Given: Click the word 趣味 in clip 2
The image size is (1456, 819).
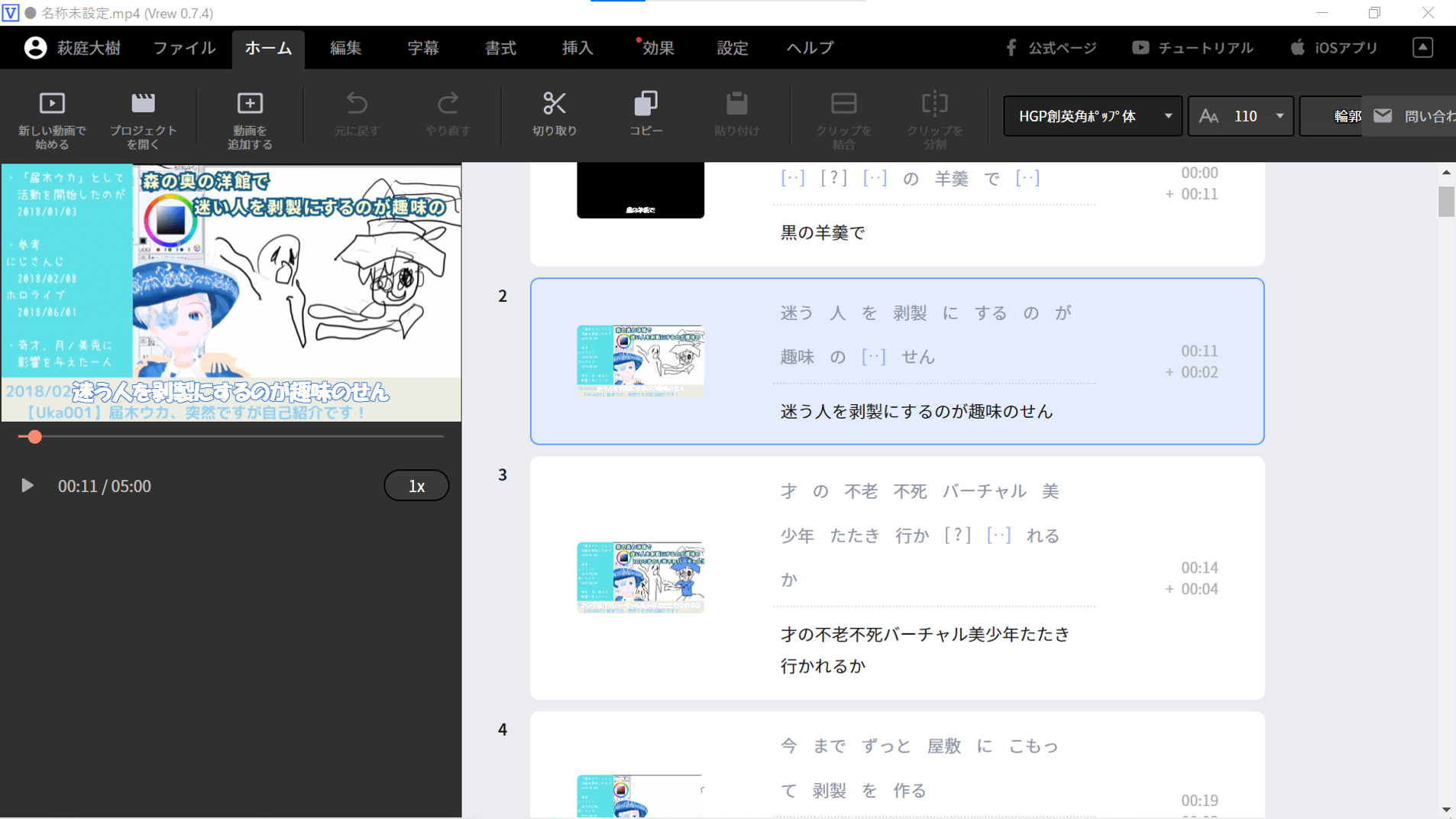Looking at the screenshot, I should [798, 357].
